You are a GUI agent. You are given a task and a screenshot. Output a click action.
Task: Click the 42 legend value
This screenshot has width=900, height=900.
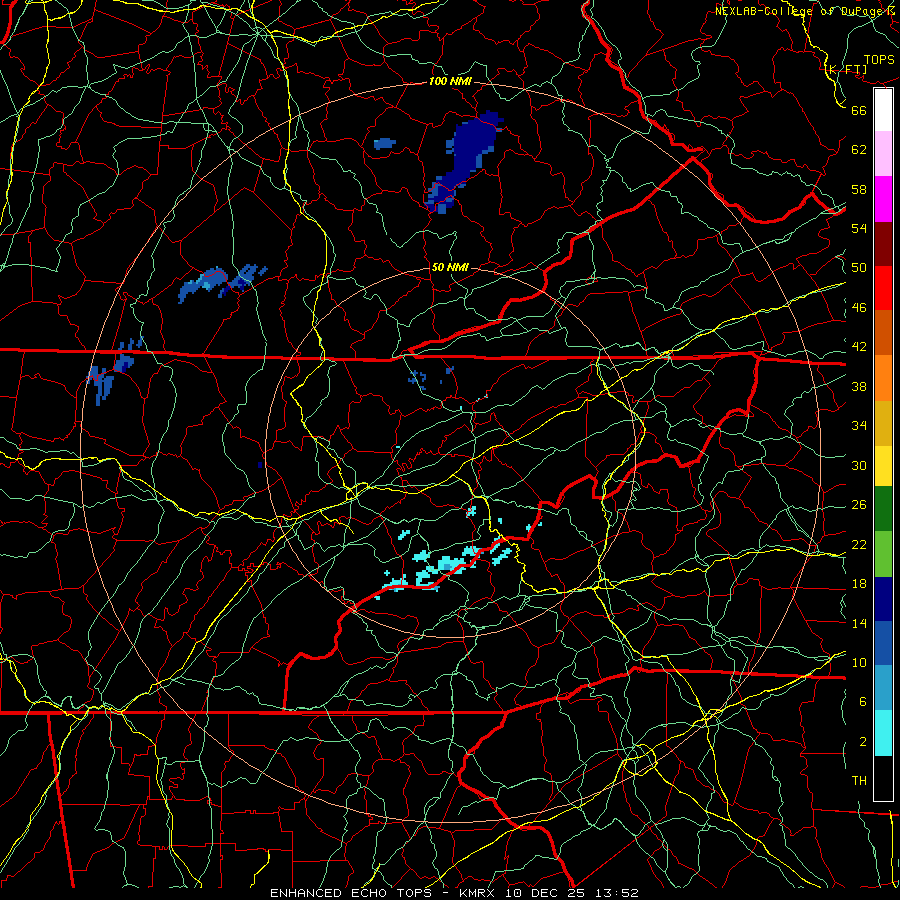coord(859,347)
